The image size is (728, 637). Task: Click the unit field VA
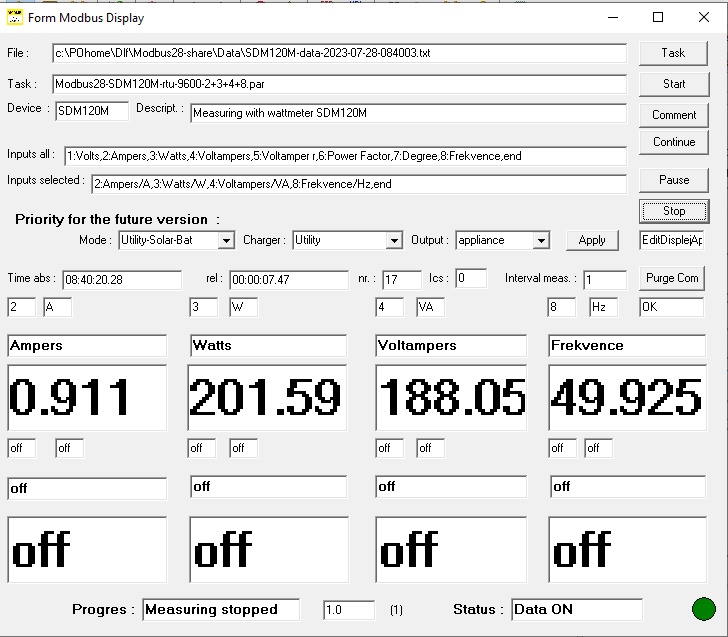tap(430, 307)
